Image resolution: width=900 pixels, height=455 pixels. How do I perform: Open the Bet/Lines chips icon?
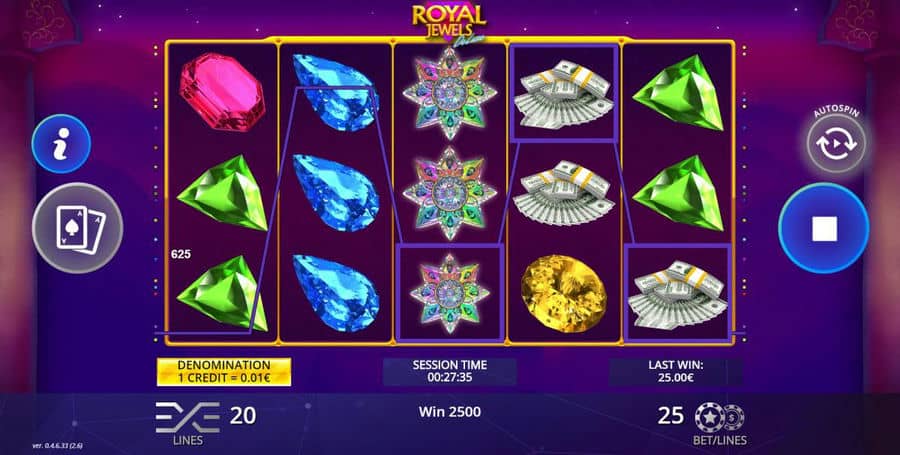tap(719, 417)
